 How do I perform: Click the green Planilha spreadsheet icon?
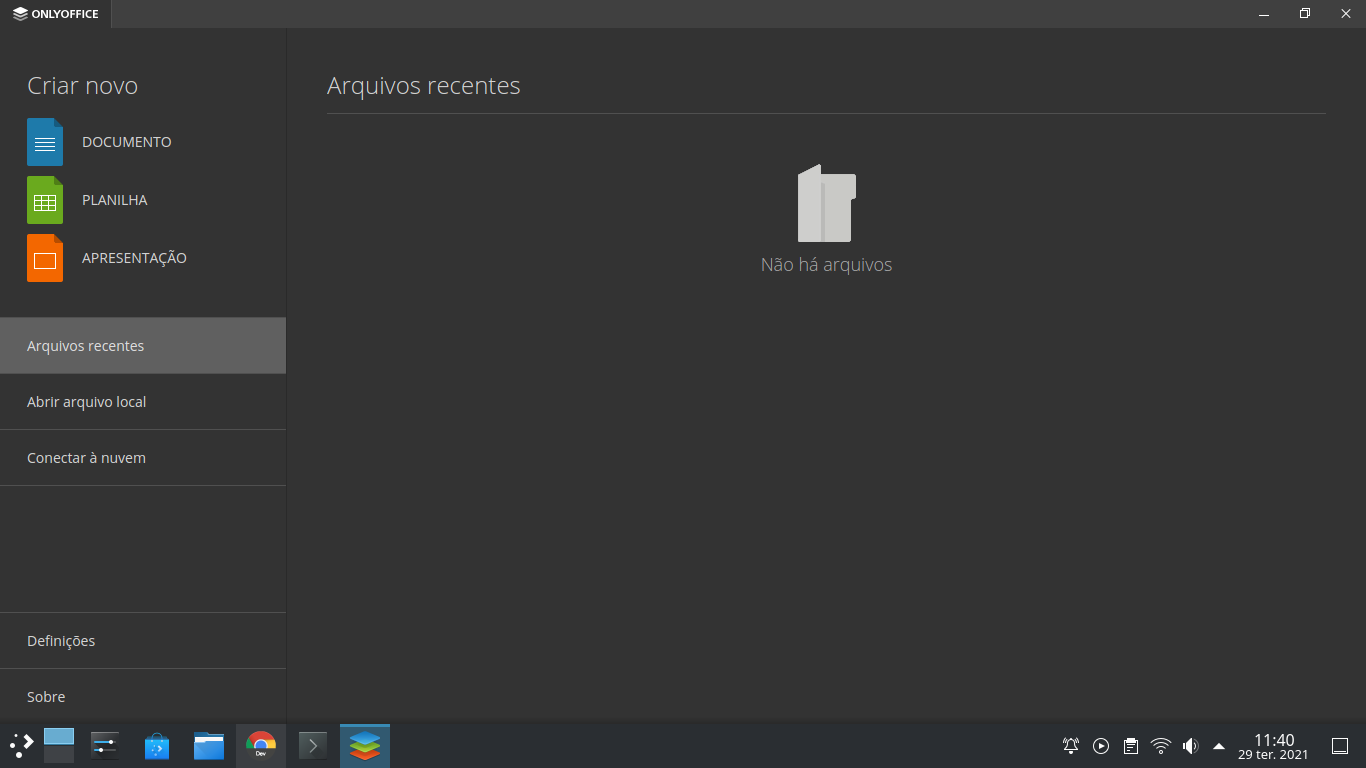coord(45,200)
